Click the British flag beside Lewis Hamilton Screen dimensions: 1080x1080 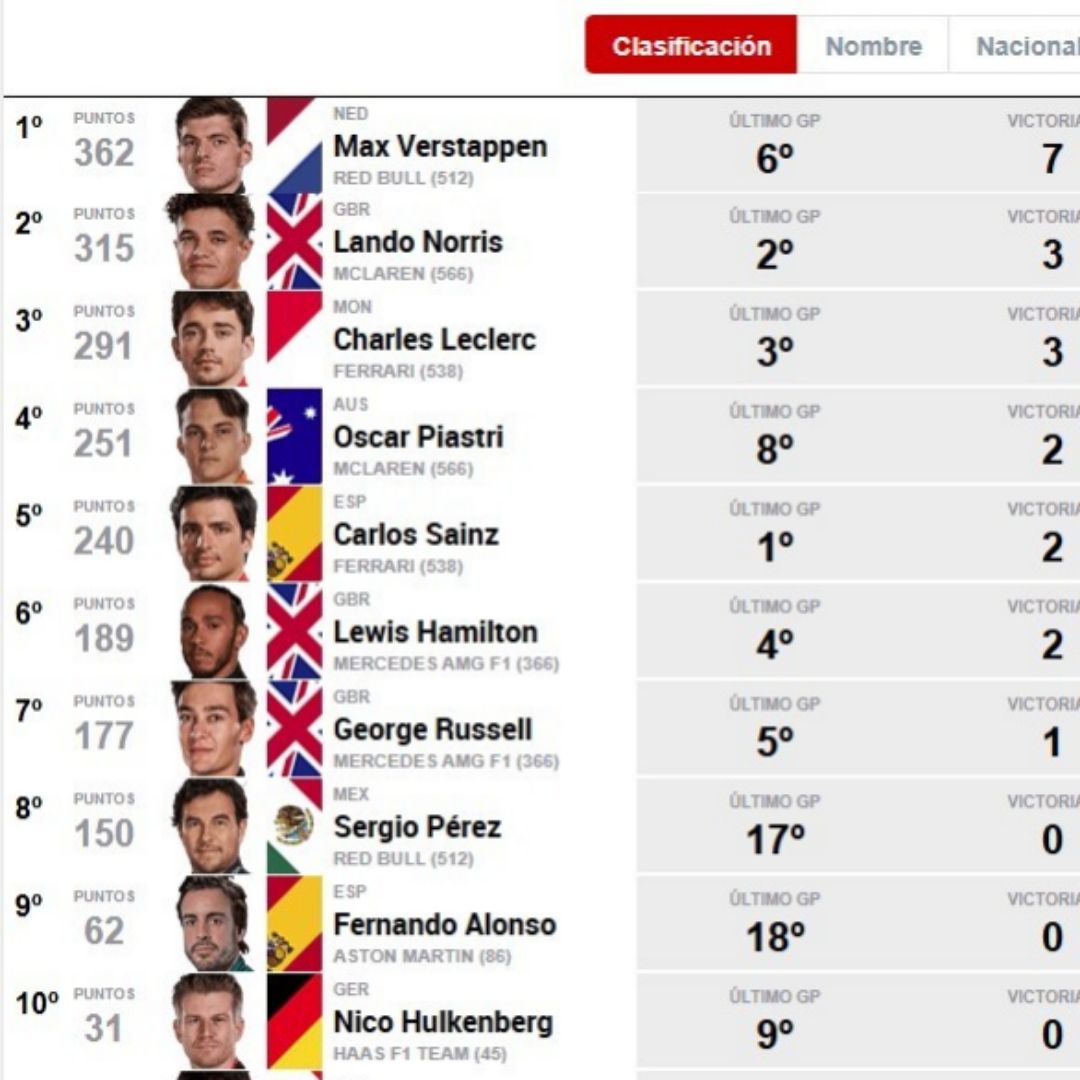point(294,632)
